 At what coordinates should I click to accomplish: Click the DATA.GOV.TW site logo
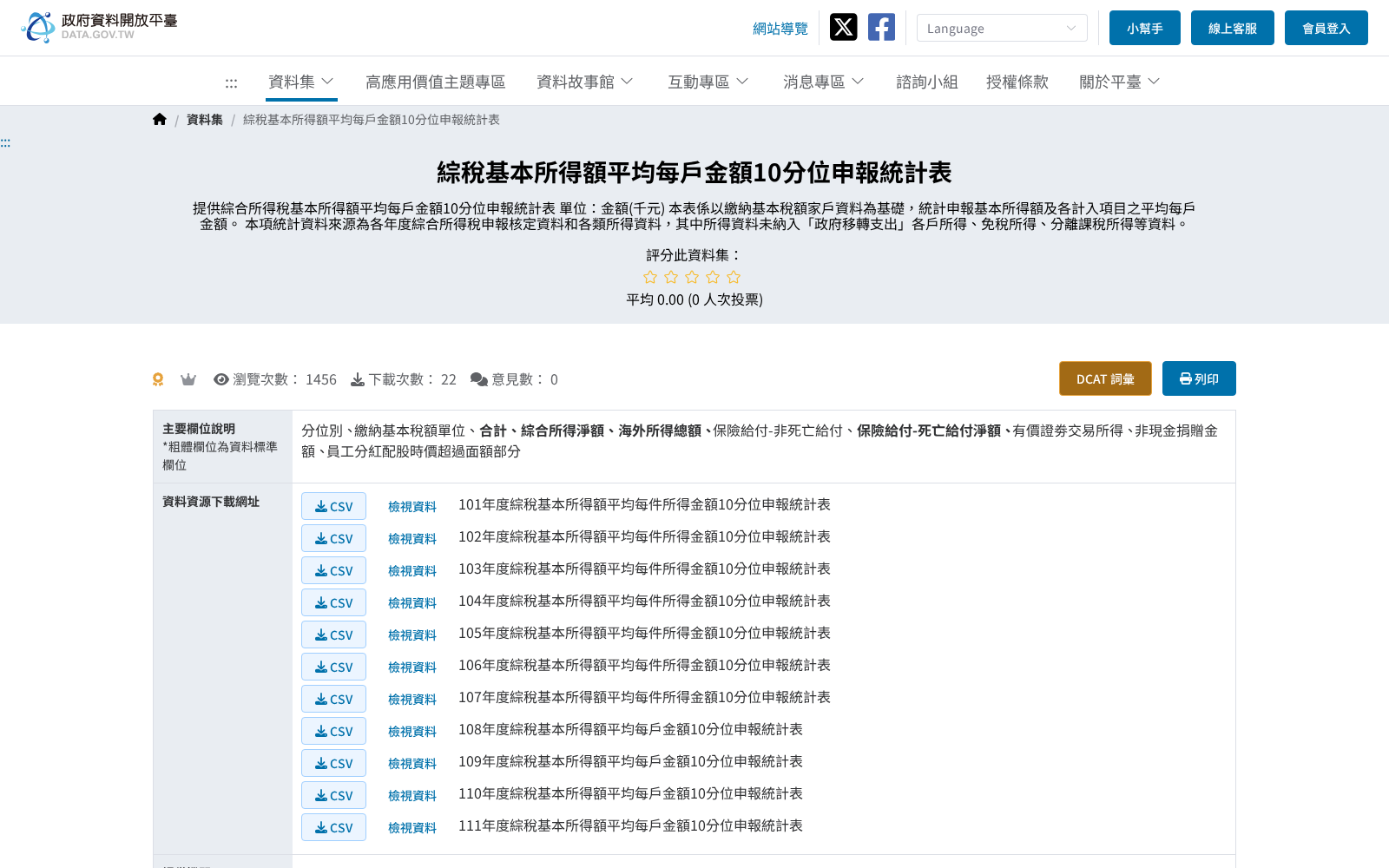(x=99, y=27)
